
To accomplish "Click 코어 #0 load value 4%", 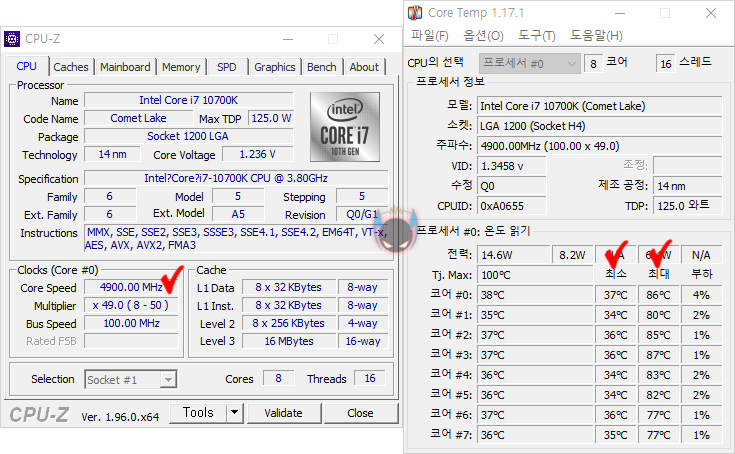I will tap(701, 295).
